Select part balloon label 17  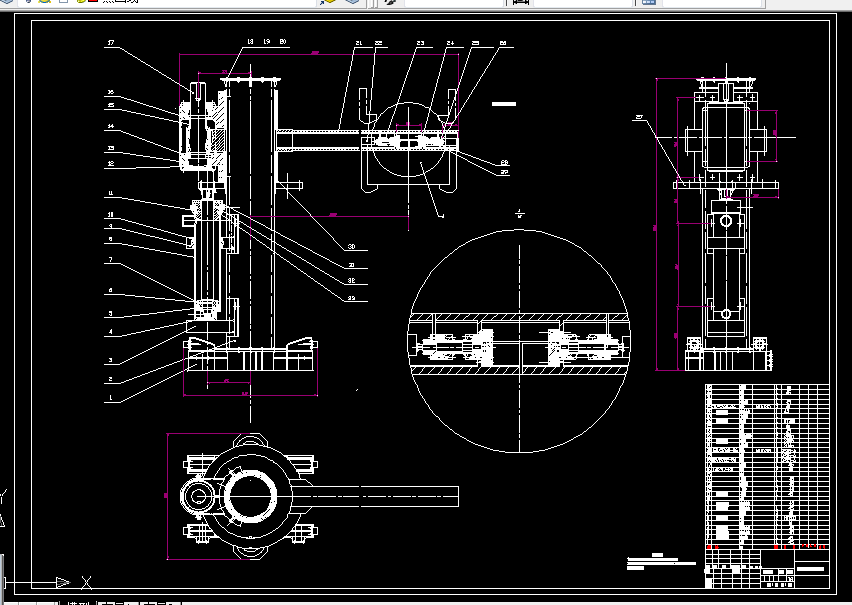(111, 42)
